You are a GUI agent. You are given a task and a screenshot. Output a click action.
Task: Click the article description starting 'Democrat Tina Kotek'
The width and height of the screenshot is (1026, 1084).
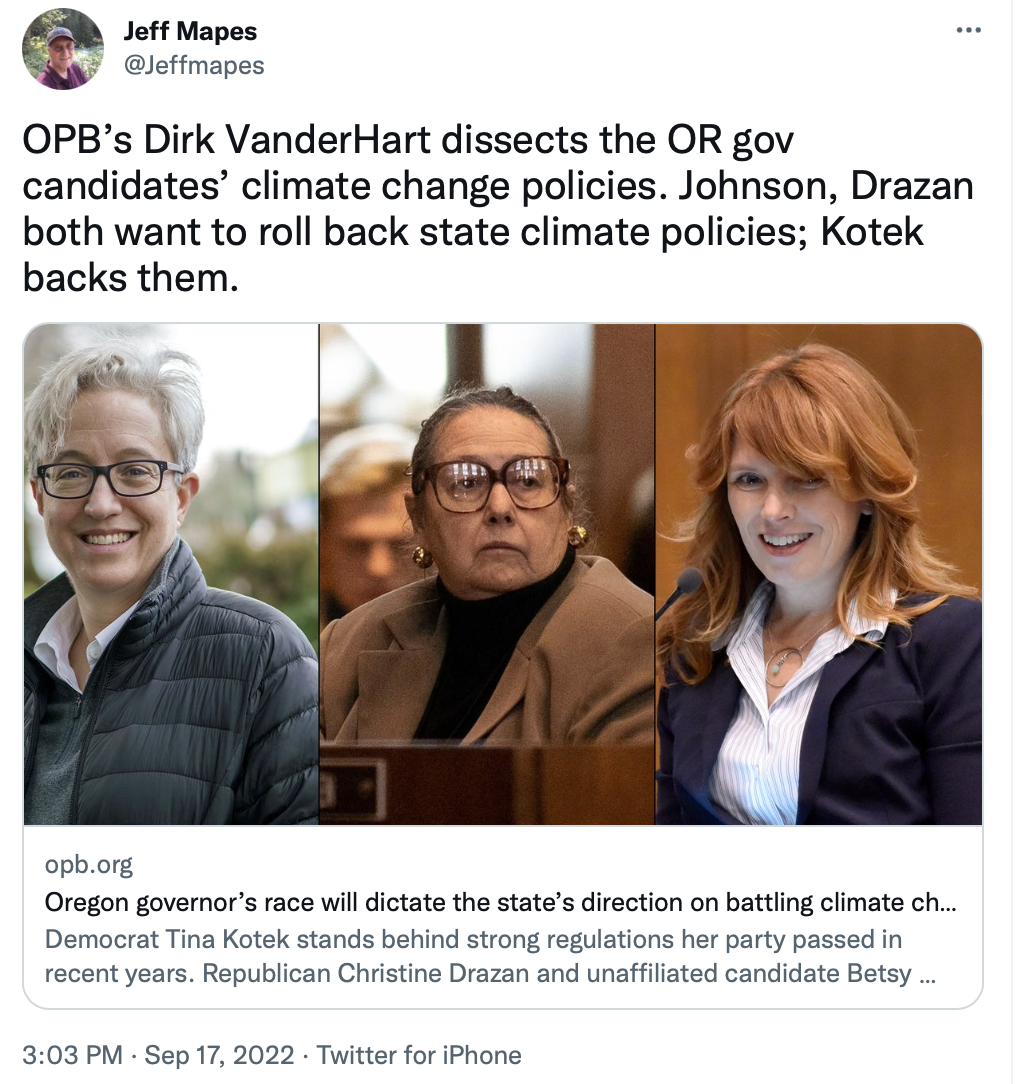click(x=473, y=941)
